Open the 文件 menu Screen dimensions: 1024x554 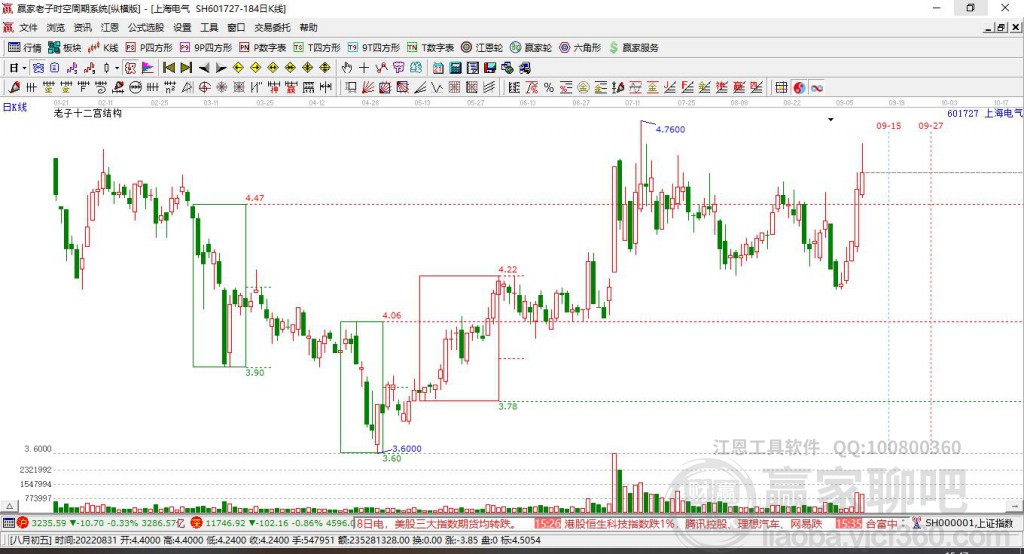point(28,27)
